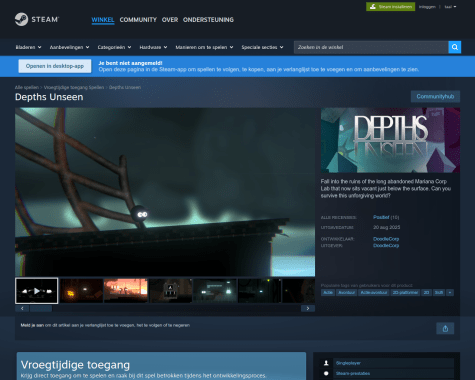The image size is (475, 380).
Task: Open Manieren om te spelen dropdown
Action: [x=204, y=47]
